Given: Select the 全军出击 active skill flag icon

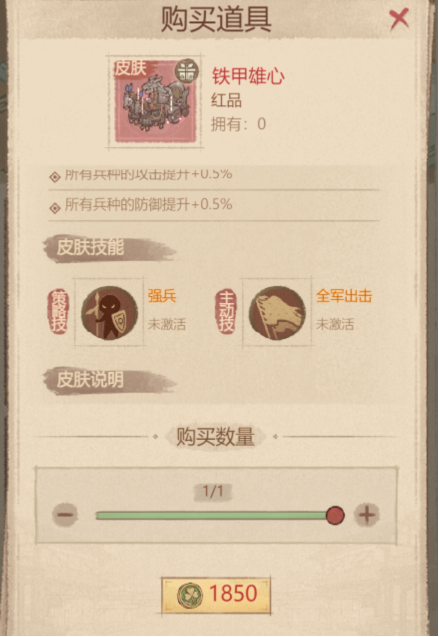Looking at the screenshot, I should (277, 312).
